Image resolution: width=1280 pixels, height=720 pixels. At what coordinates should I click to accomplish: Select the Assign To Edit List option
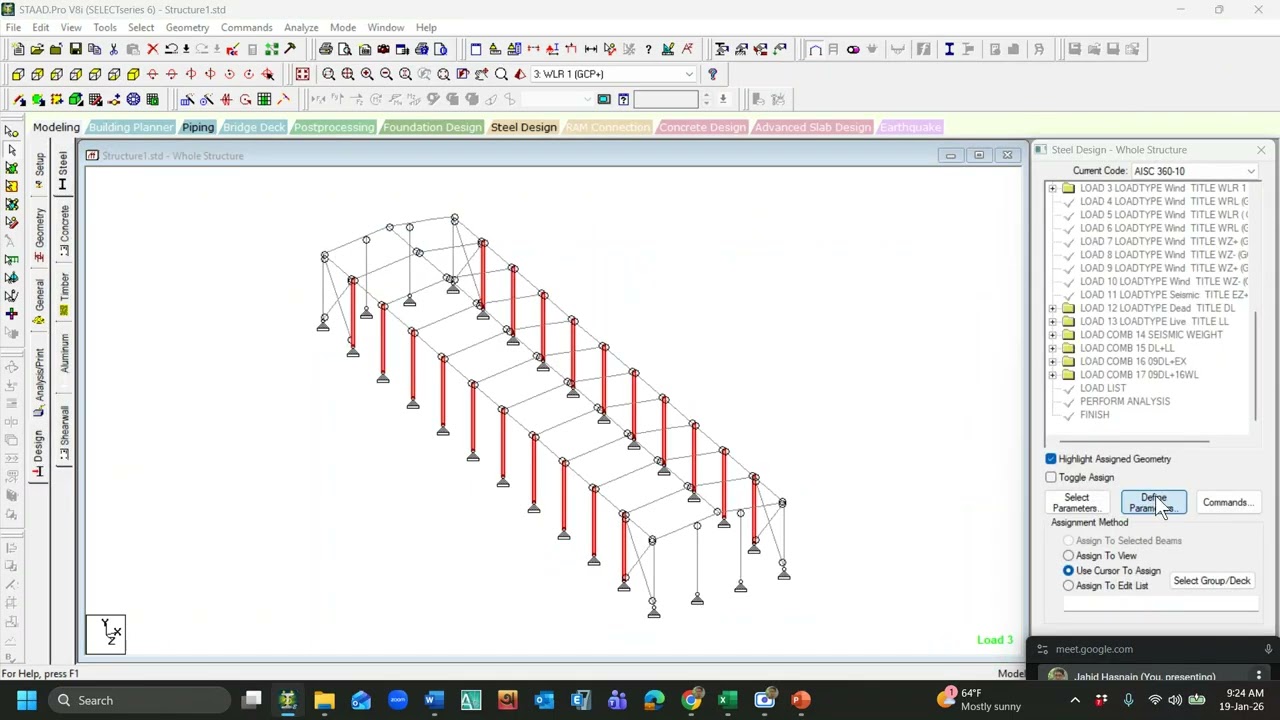1068,585
